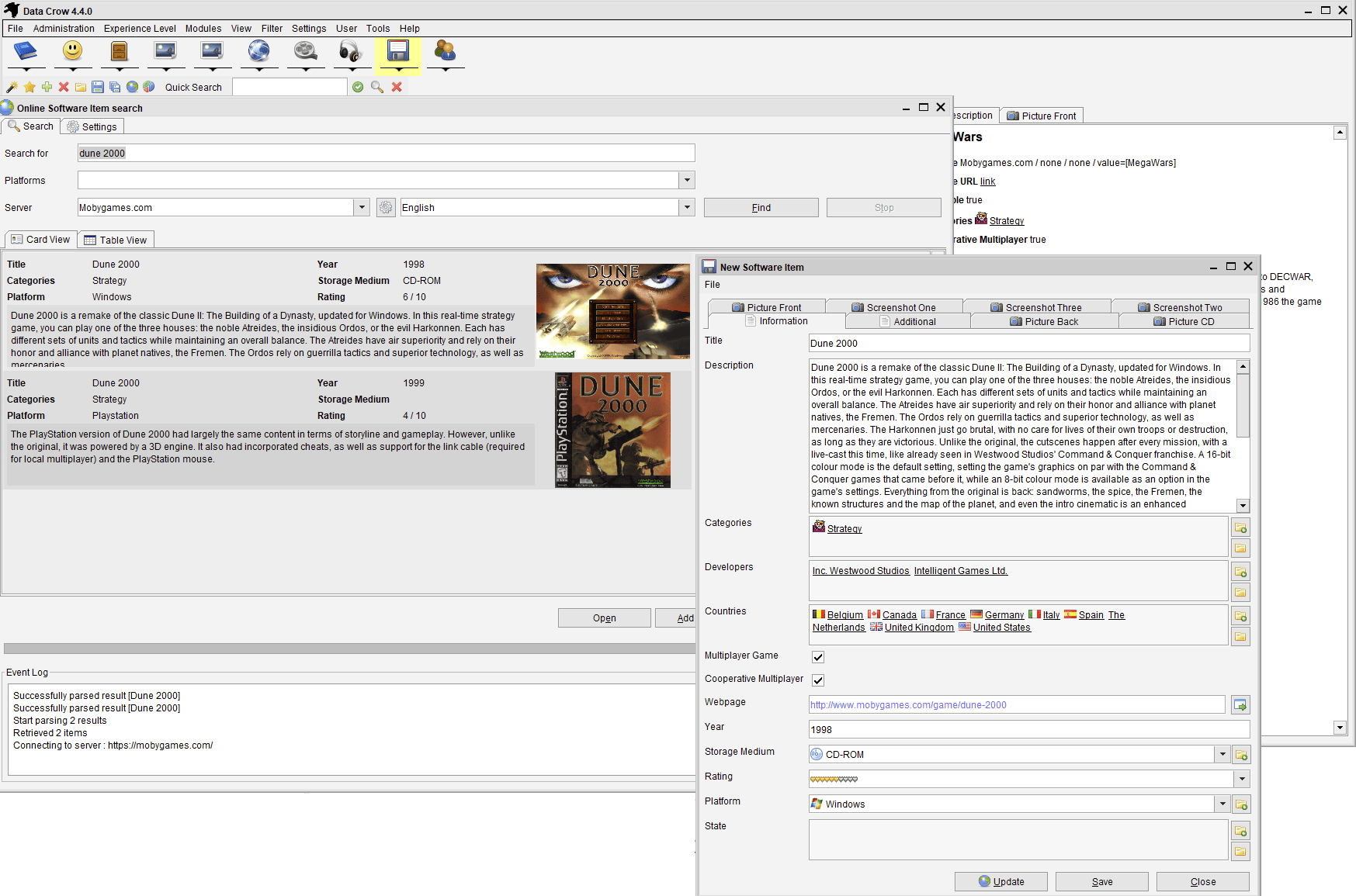Viewport: 1356px width, 896px height.
Task: Expand the Storage Medium CD-ROM dropdown
Action: click(x=1222, y=755)
